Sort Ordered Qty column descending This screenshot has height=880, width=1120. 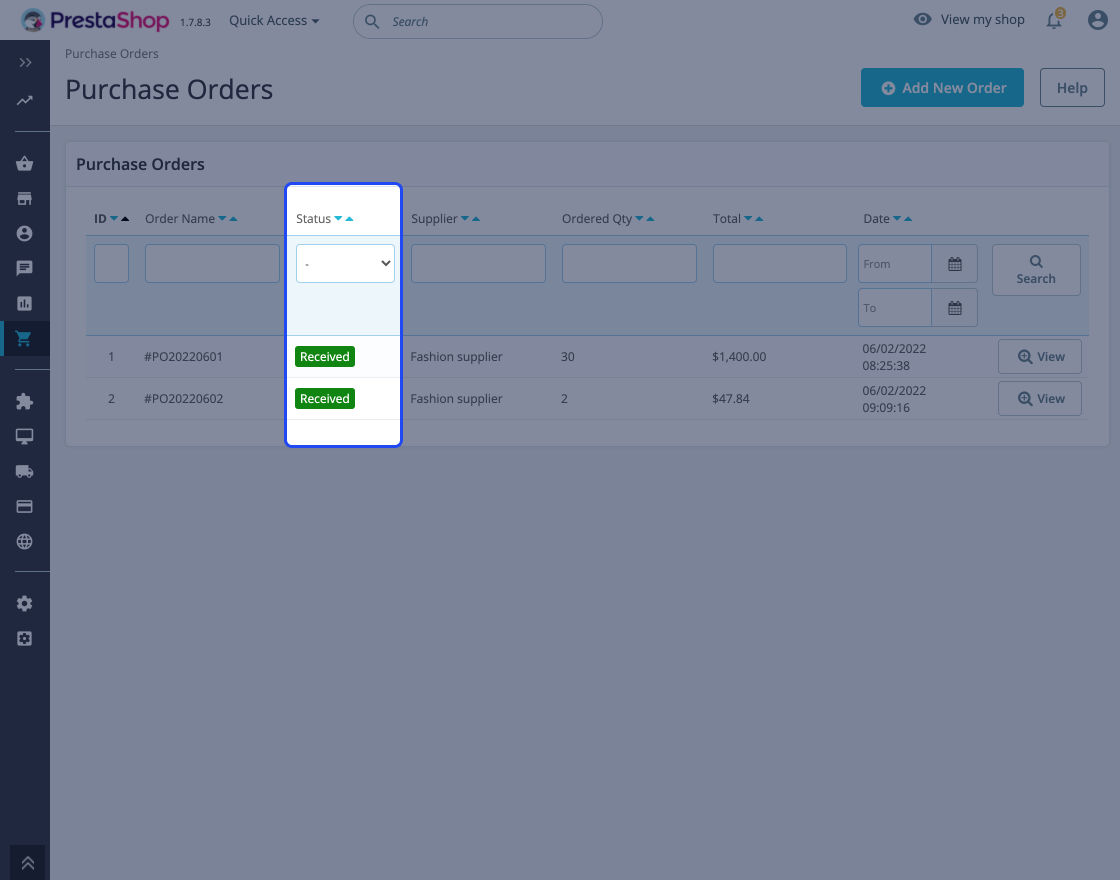(639, 219)
